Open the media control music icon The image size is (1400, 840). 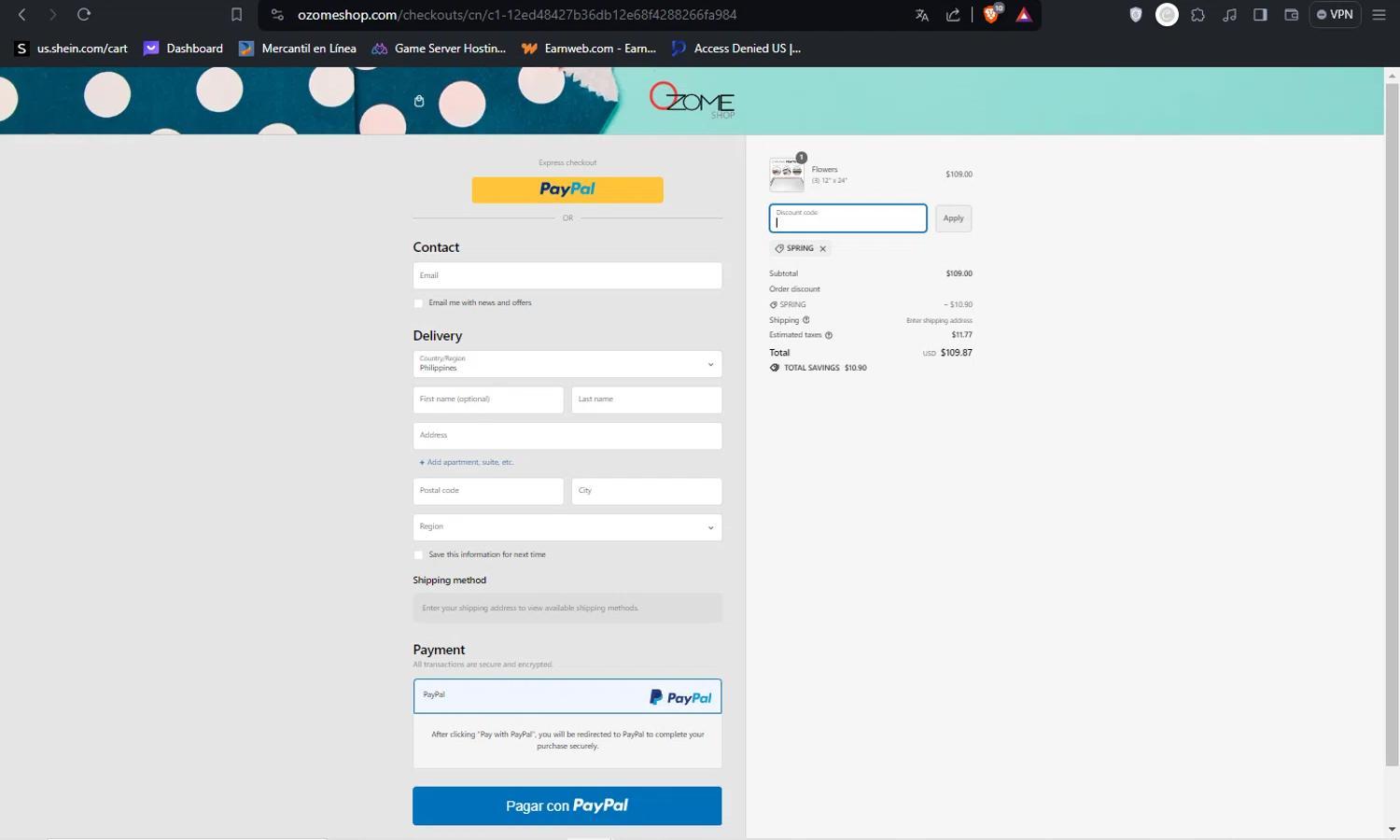click(1229, 15)
